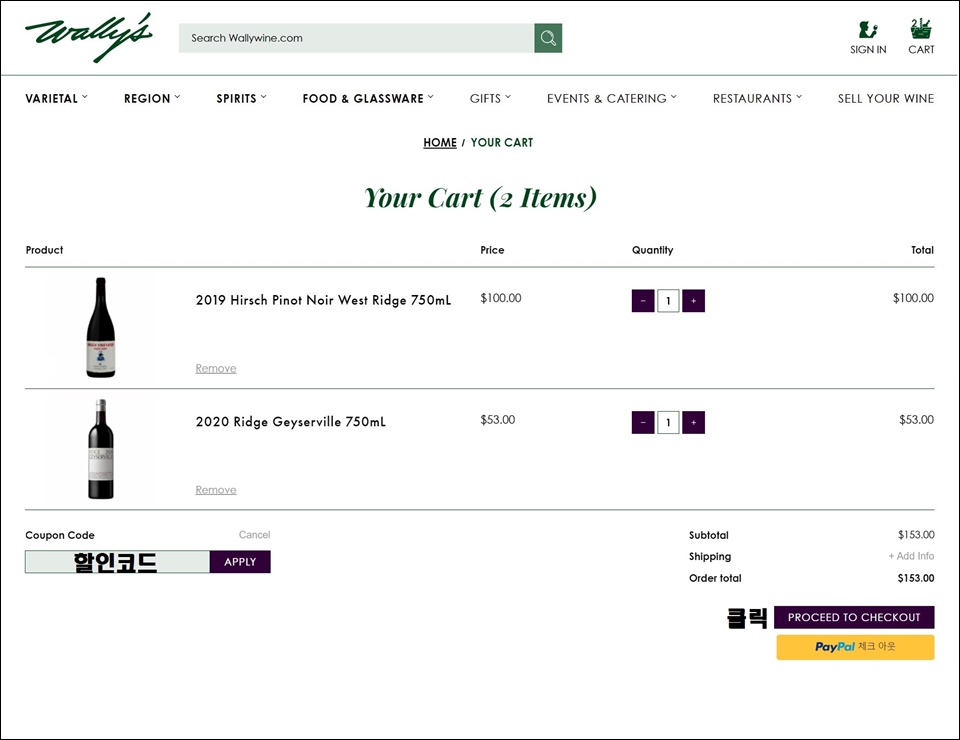Open Sell Your Wine page

(886, 99)
